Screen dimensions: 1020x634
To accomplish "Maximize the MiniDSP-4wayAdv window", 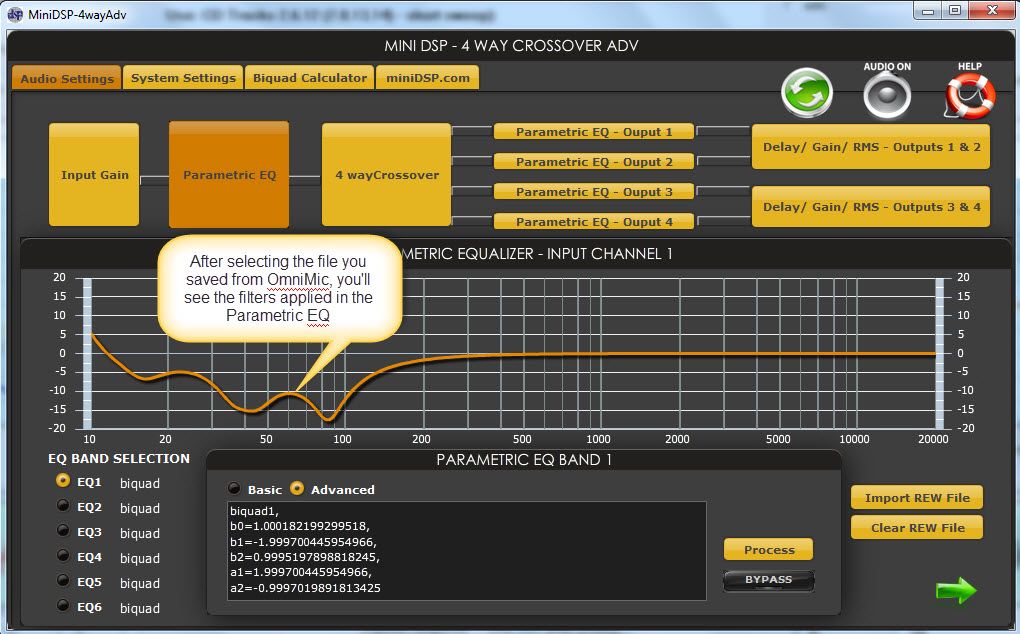I will tap(955, 11).
